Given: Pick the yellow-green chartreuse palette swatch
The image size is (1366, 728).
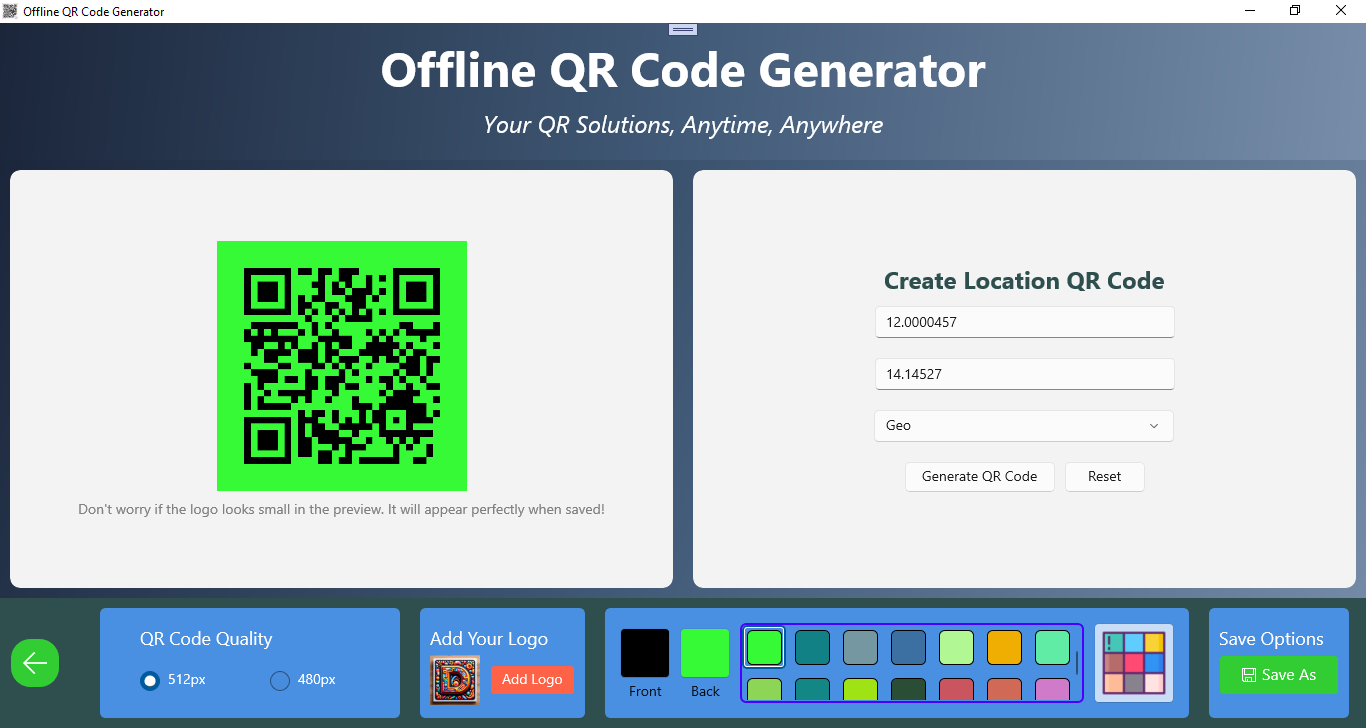Looking at the screenshot, I should coord(861,690).
